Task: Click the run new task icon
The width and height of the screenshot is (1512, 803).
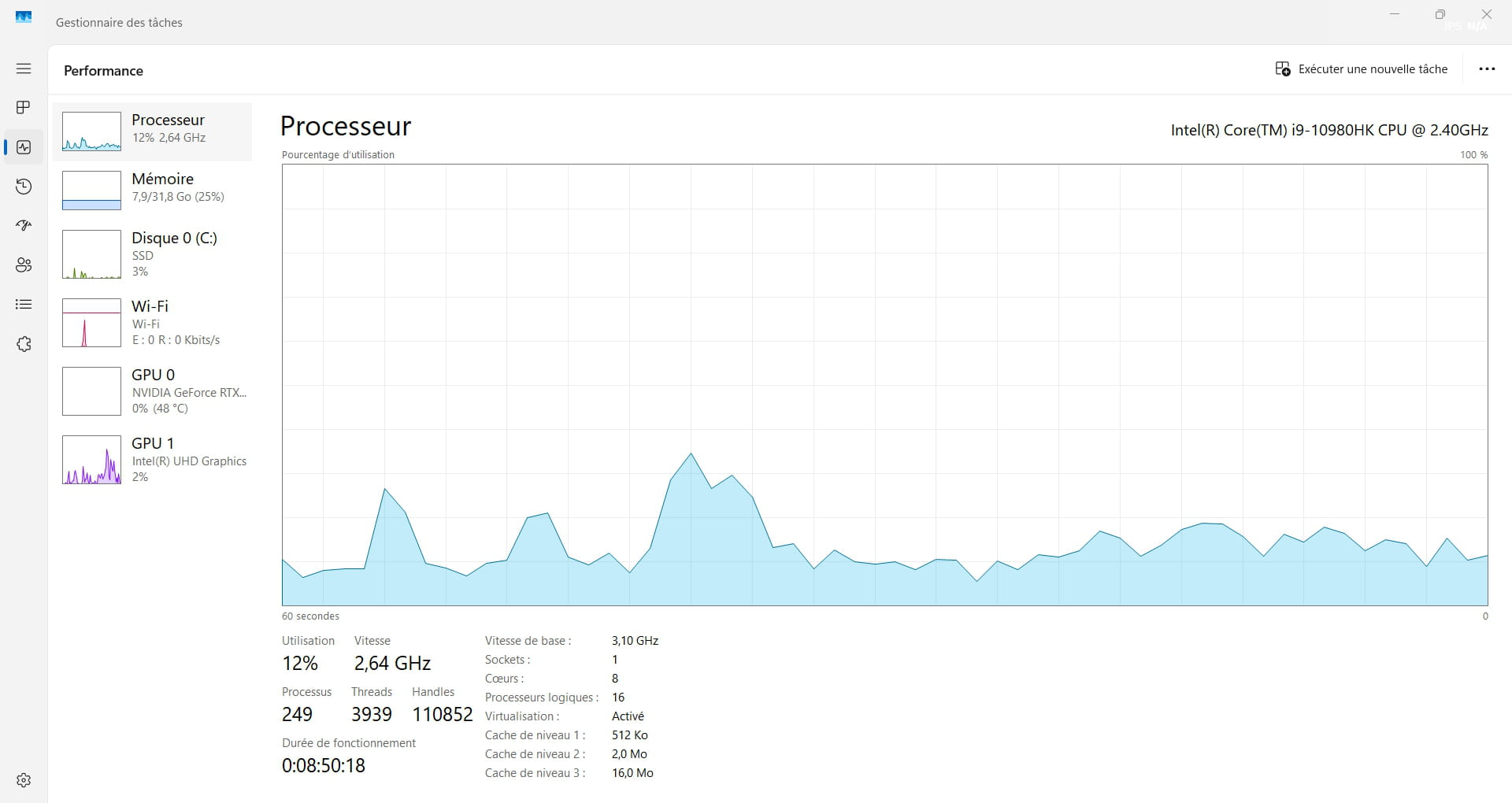Action: click(1283, 69)
